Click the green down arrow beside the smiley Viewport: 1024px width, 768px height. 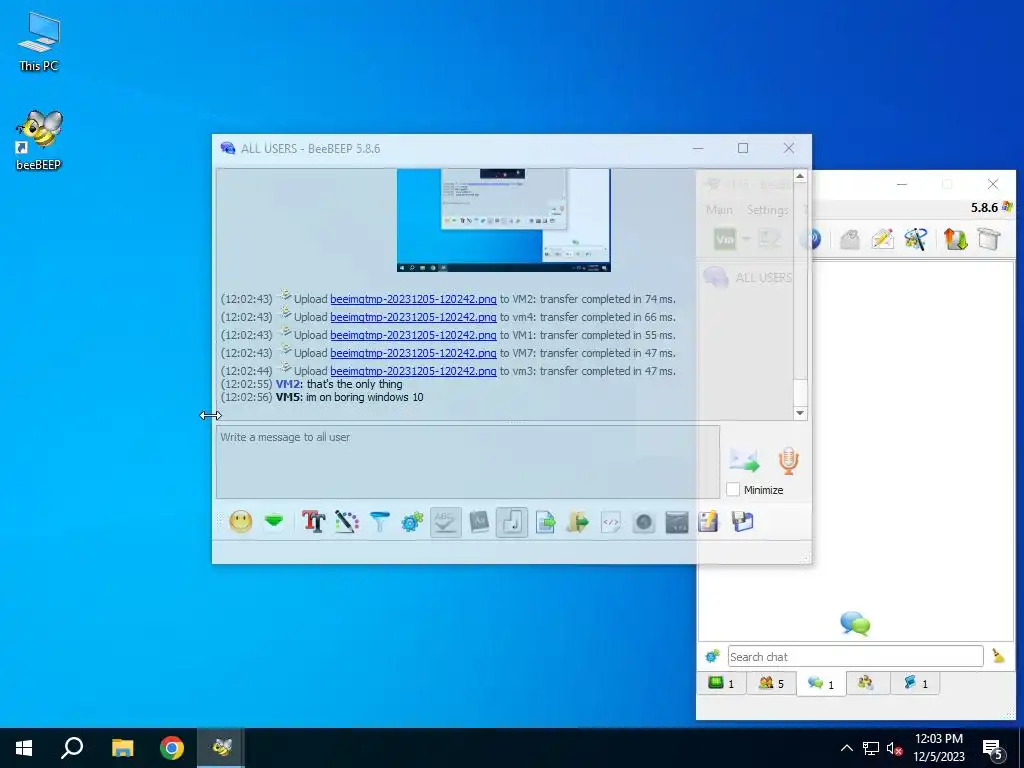274,522
